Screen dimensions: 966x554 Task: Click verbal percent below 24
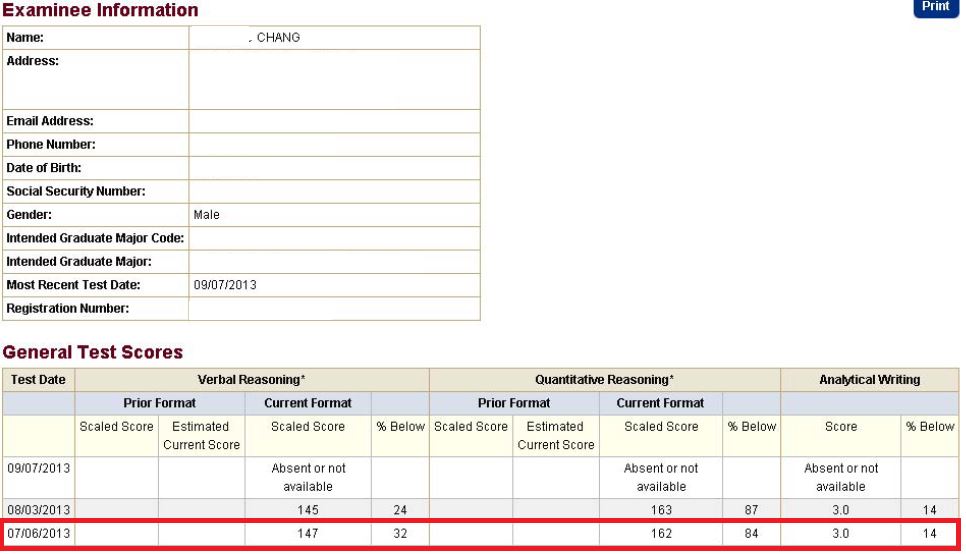(400, 511)
